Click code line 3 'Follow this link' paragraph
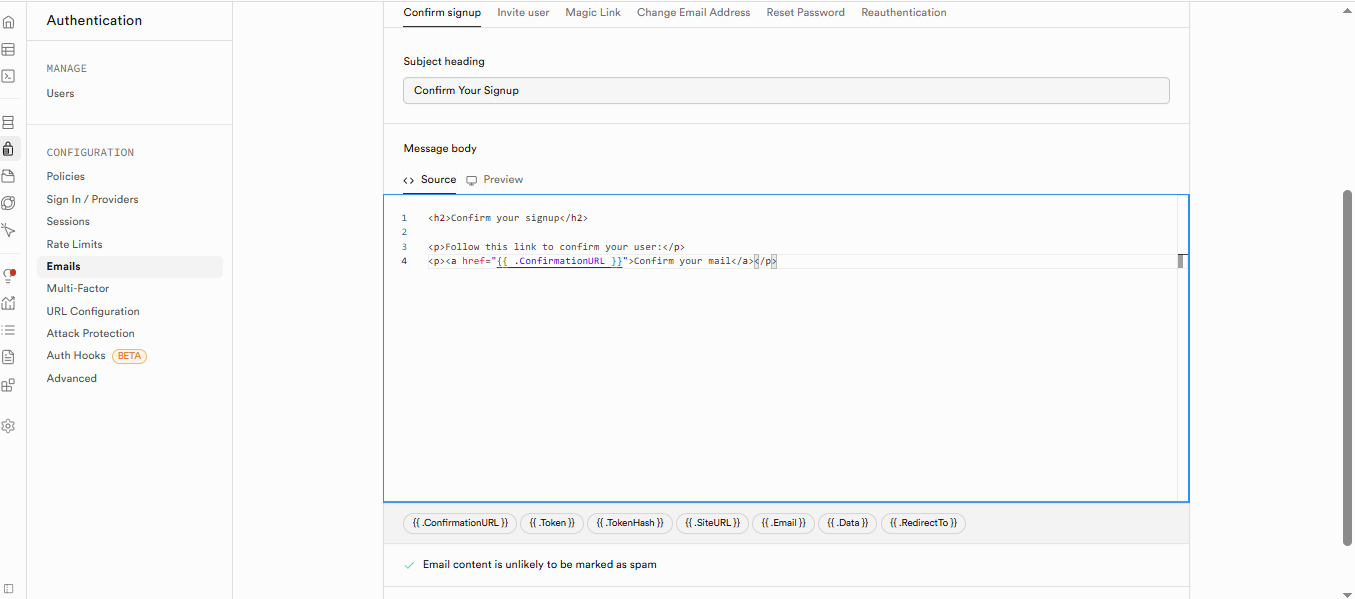 555,246
